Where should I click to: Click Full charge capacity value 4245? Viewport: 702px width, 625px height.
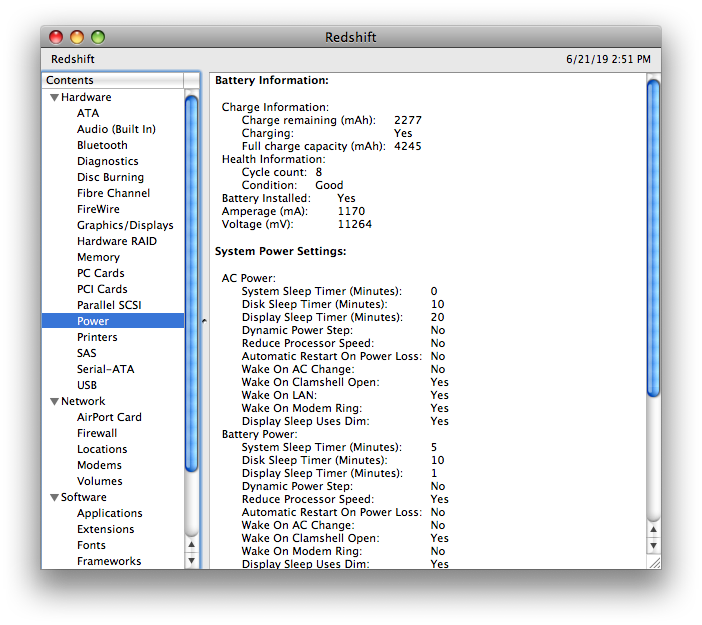[408, 146]
